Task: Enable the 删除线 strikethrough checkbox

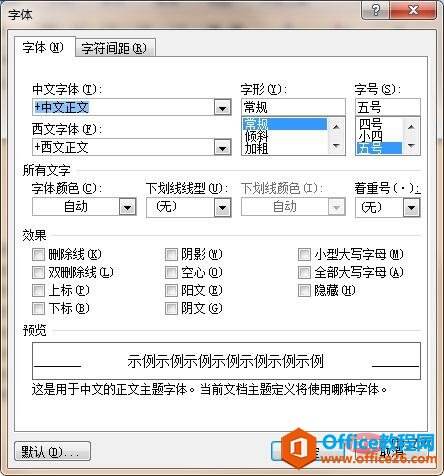Action: 38,255
